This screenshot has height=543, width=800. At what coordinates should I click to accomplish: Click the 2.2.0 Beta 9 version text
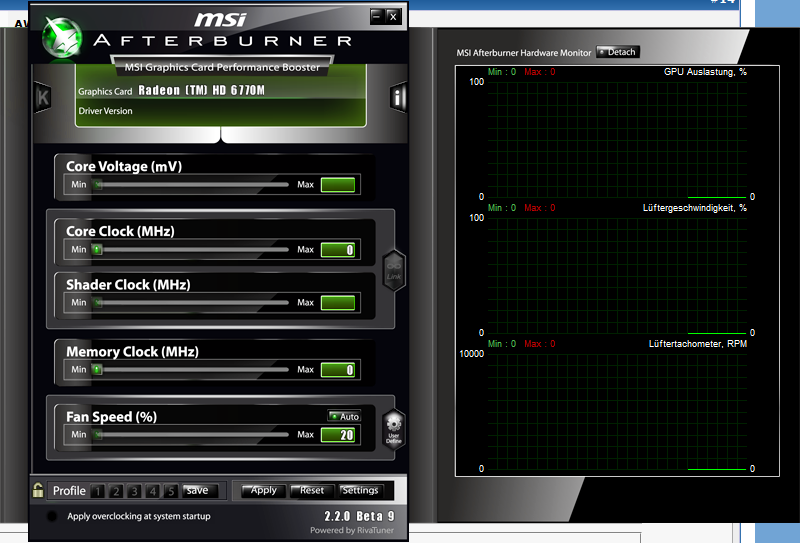pyautogui.click(x=359, y=516)
